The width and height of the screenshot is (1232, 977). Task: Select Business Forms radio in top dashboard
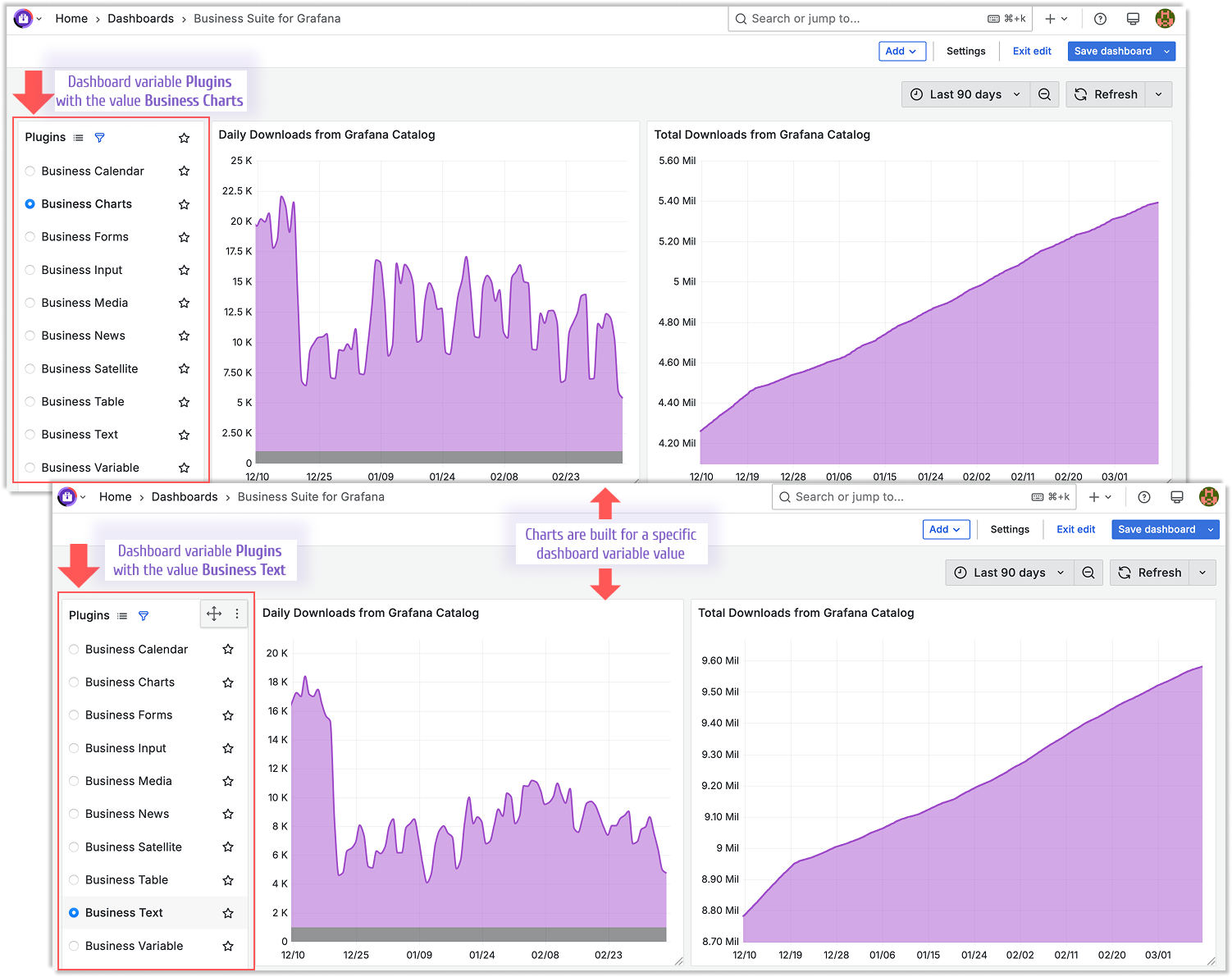click(30, 237)
